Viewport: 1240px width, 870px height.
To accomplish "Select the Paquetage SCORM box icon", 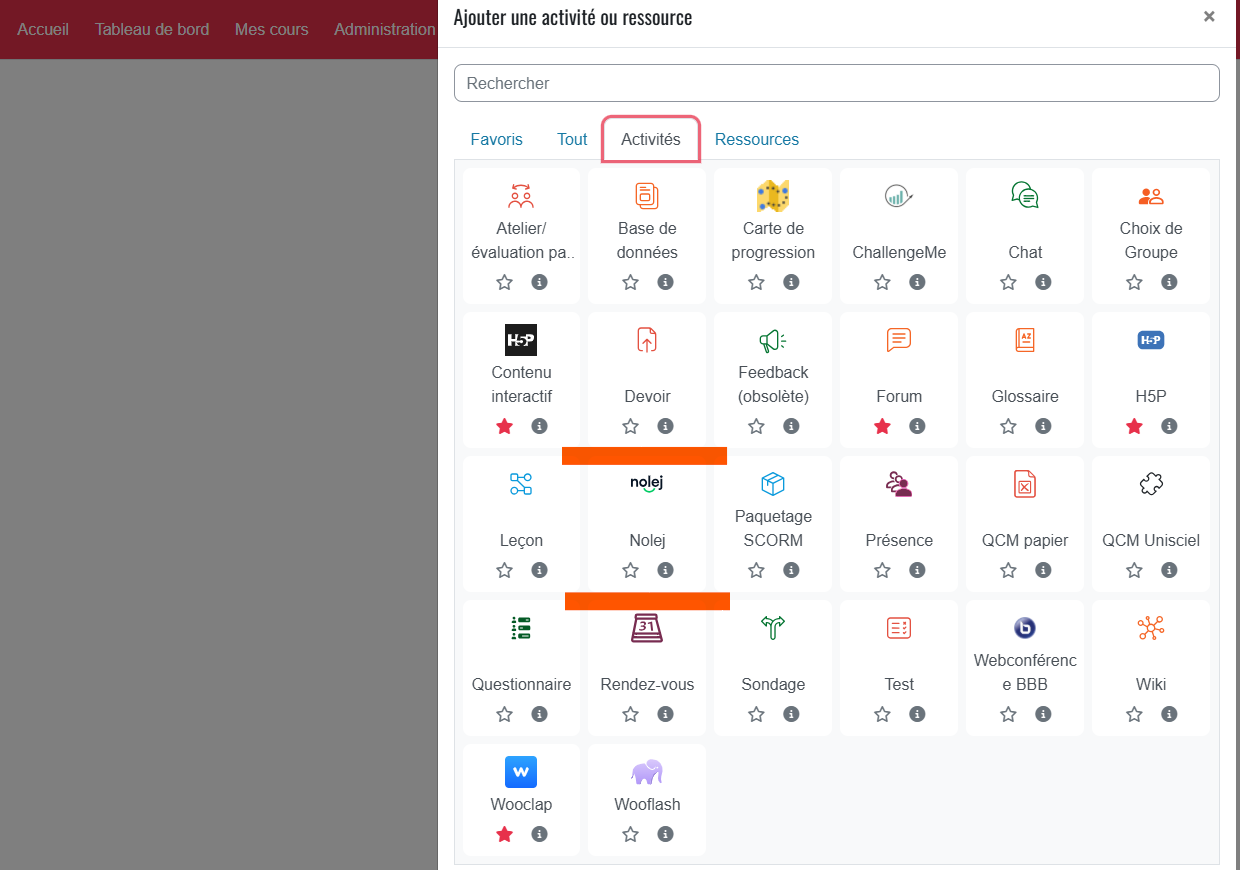I will 773,484.
